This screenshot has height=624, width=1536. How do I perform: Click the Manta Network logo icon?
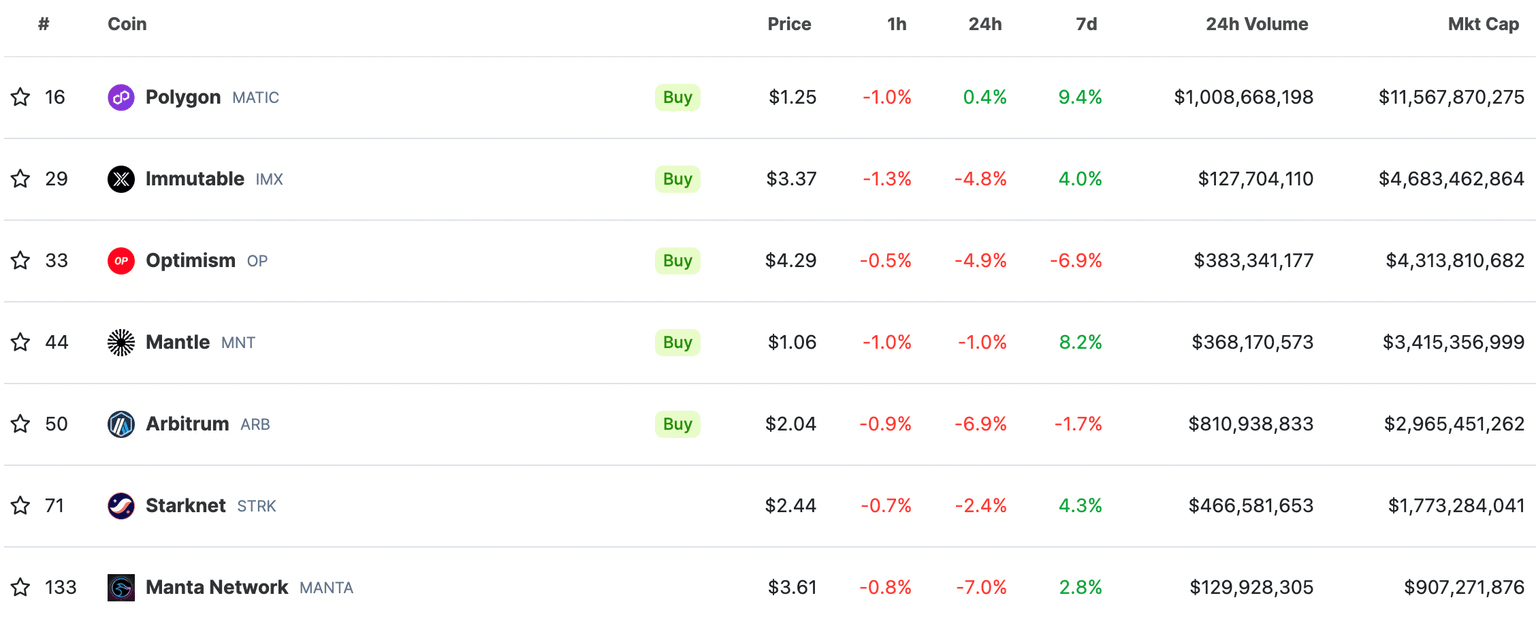point(121,587)
